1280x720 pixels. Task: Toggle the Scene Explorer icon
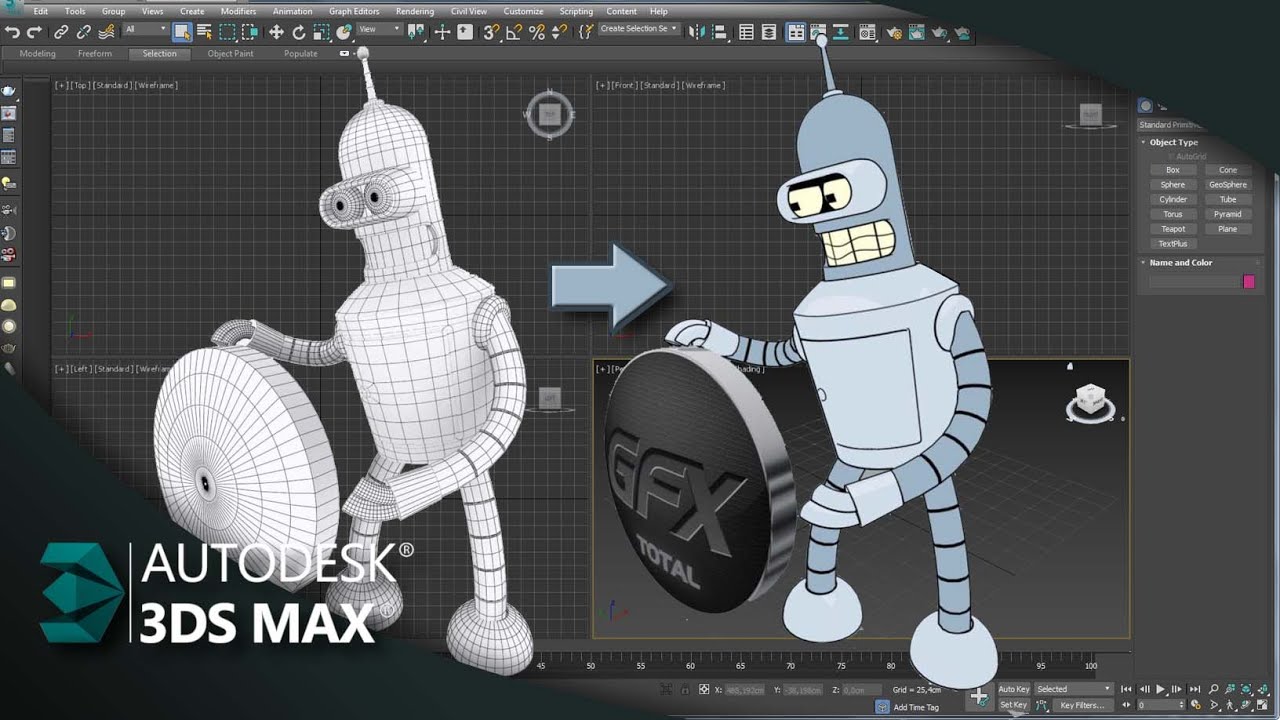[746, 32]
